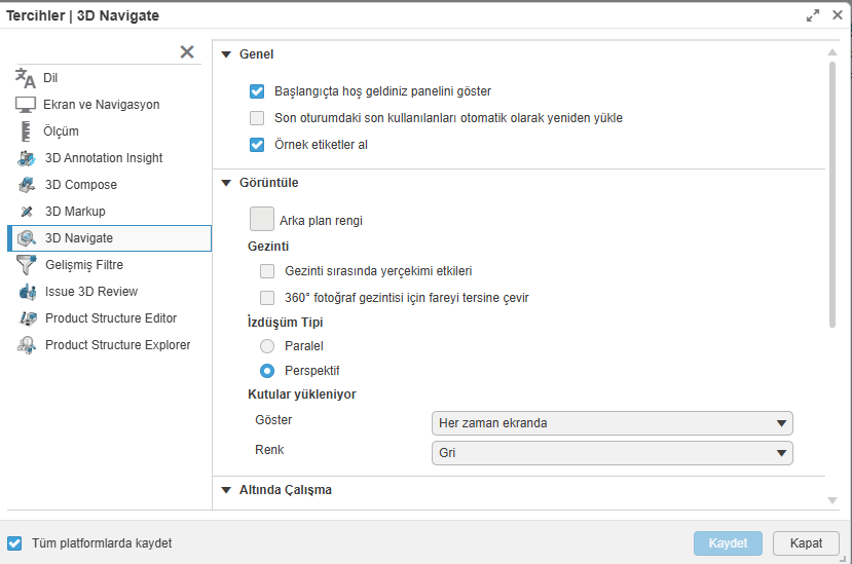Click the 3D Markup icon
This screenshot has height=564, width=852.
click(x=27, y=211)
